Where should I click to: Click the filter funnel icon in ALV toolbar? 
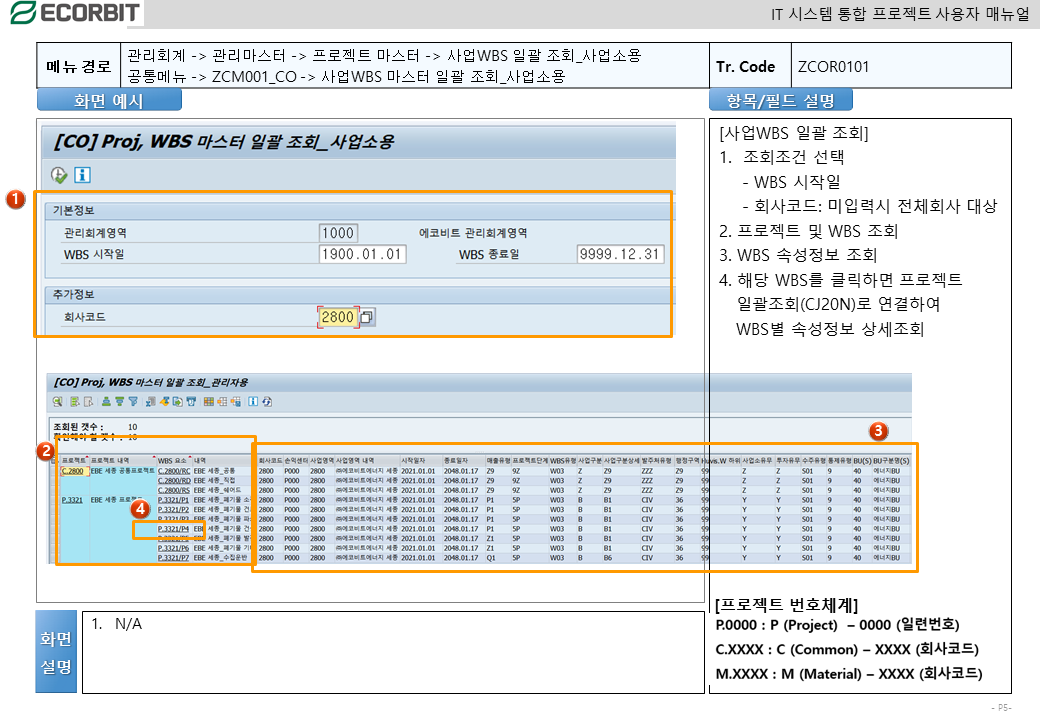click(x=131, y=401)
